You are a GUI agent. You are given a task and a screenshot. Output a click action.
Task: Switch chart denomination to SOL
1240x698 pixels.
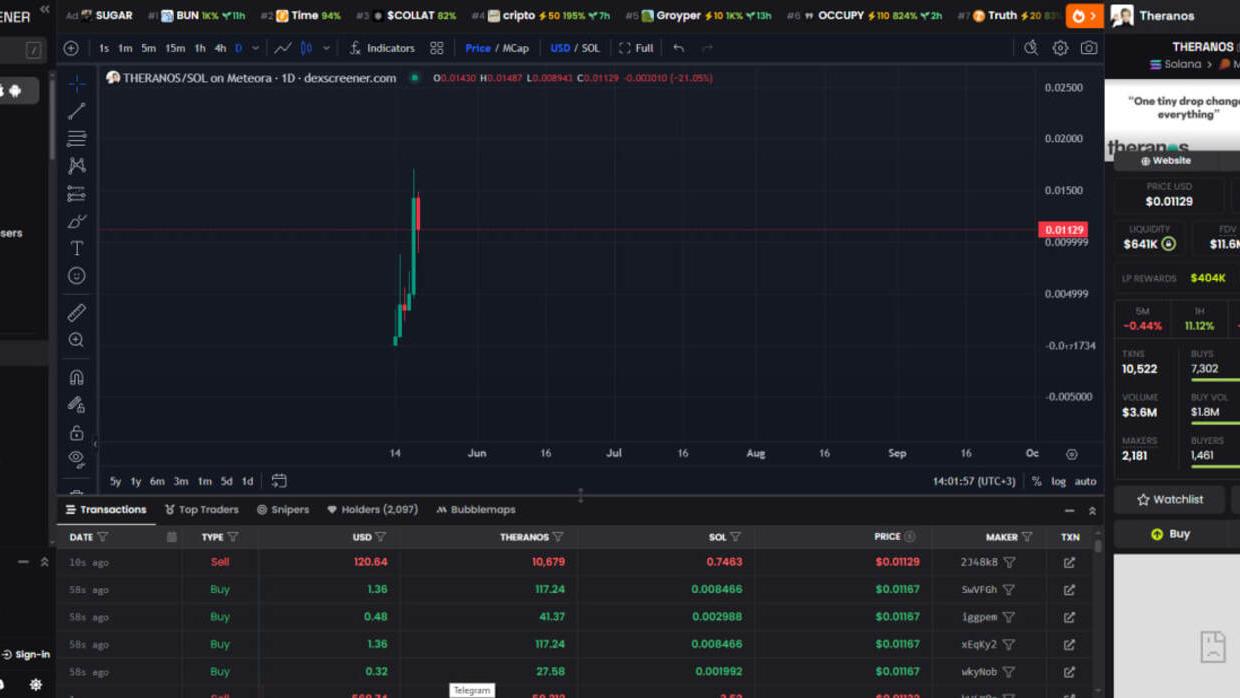pyautogui.click(x=590, y=48)
